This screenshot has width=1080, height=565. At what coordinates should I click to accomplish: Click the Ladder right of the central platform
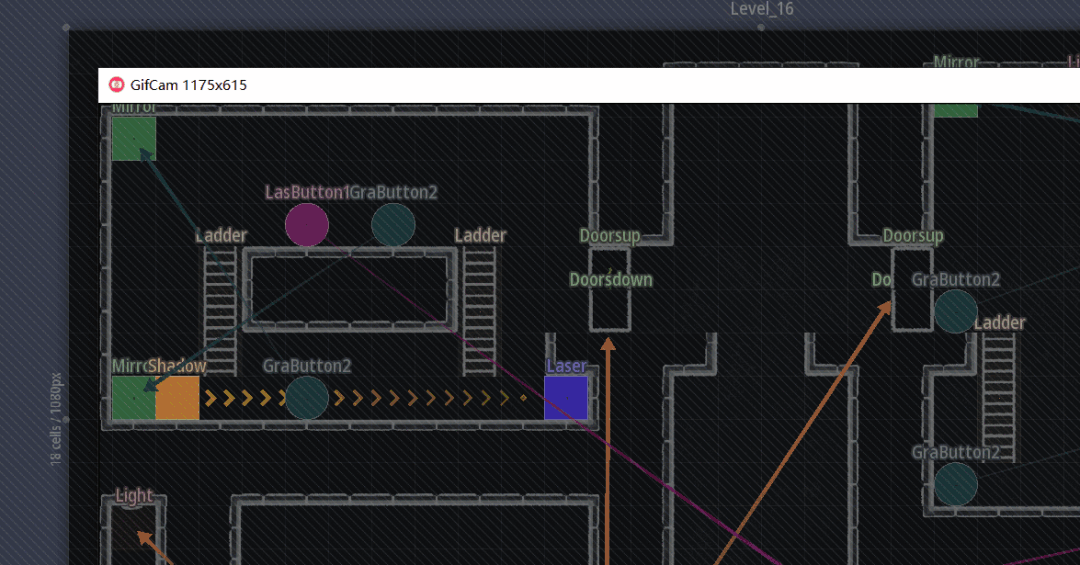coord(479,310)
